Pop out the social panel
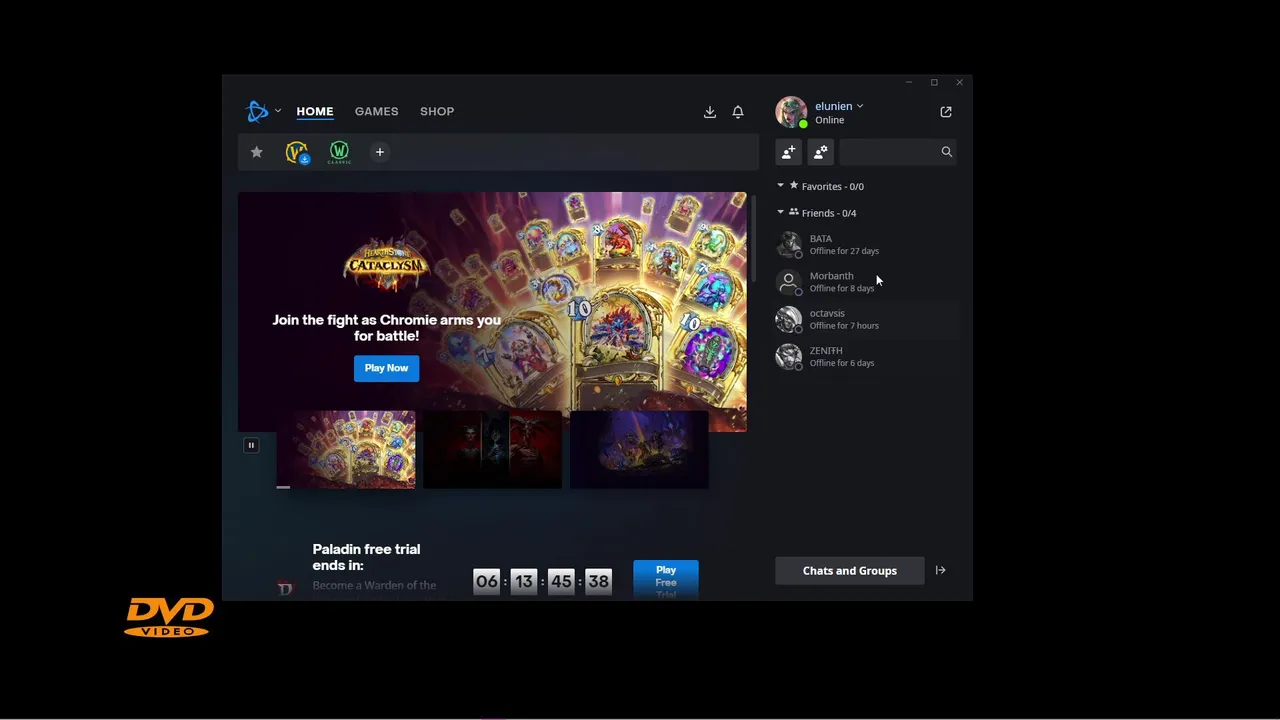 946,112
